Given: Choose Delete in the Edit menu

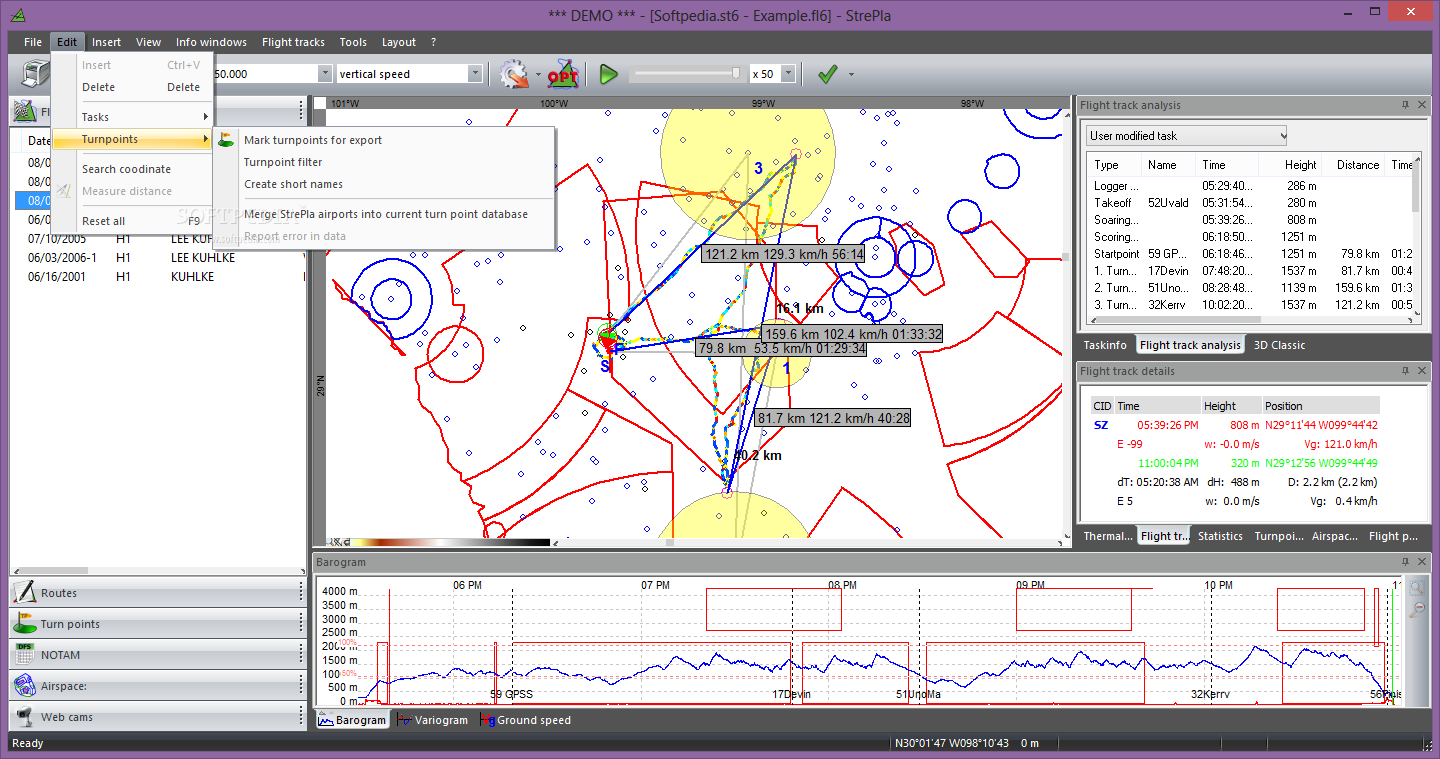Looking at the screenshot, I should coord(133,87).
